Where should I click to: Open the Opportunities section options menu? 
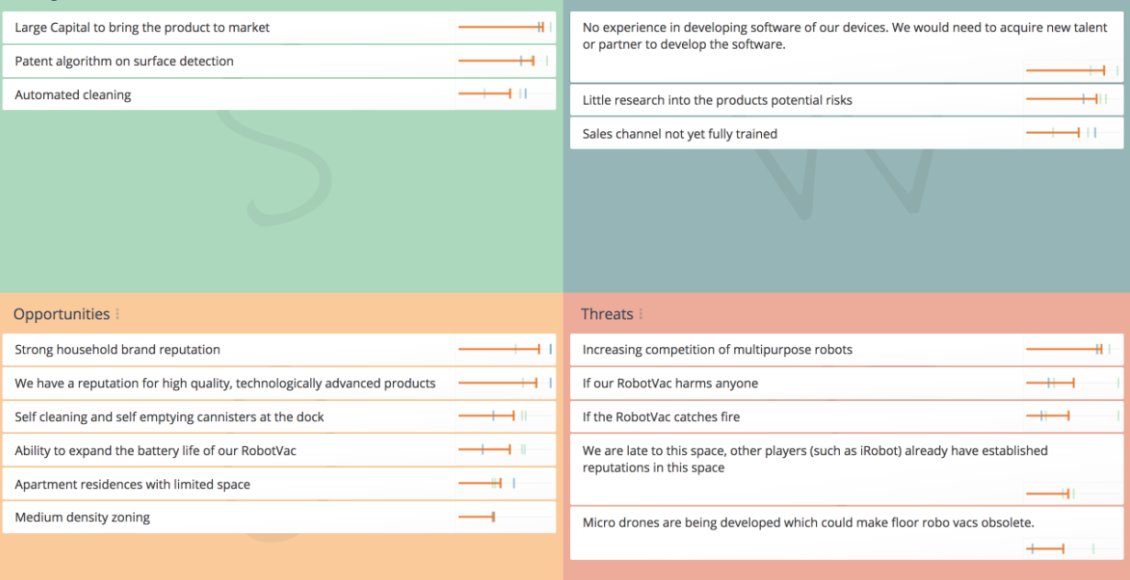coord(118,314)
